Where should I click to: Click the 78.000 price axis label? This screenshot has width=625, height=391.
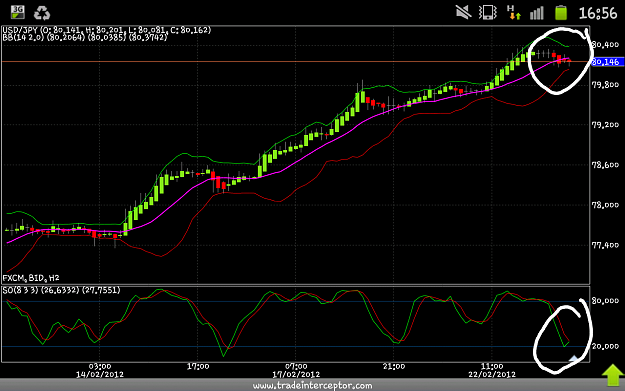point(605,205)
